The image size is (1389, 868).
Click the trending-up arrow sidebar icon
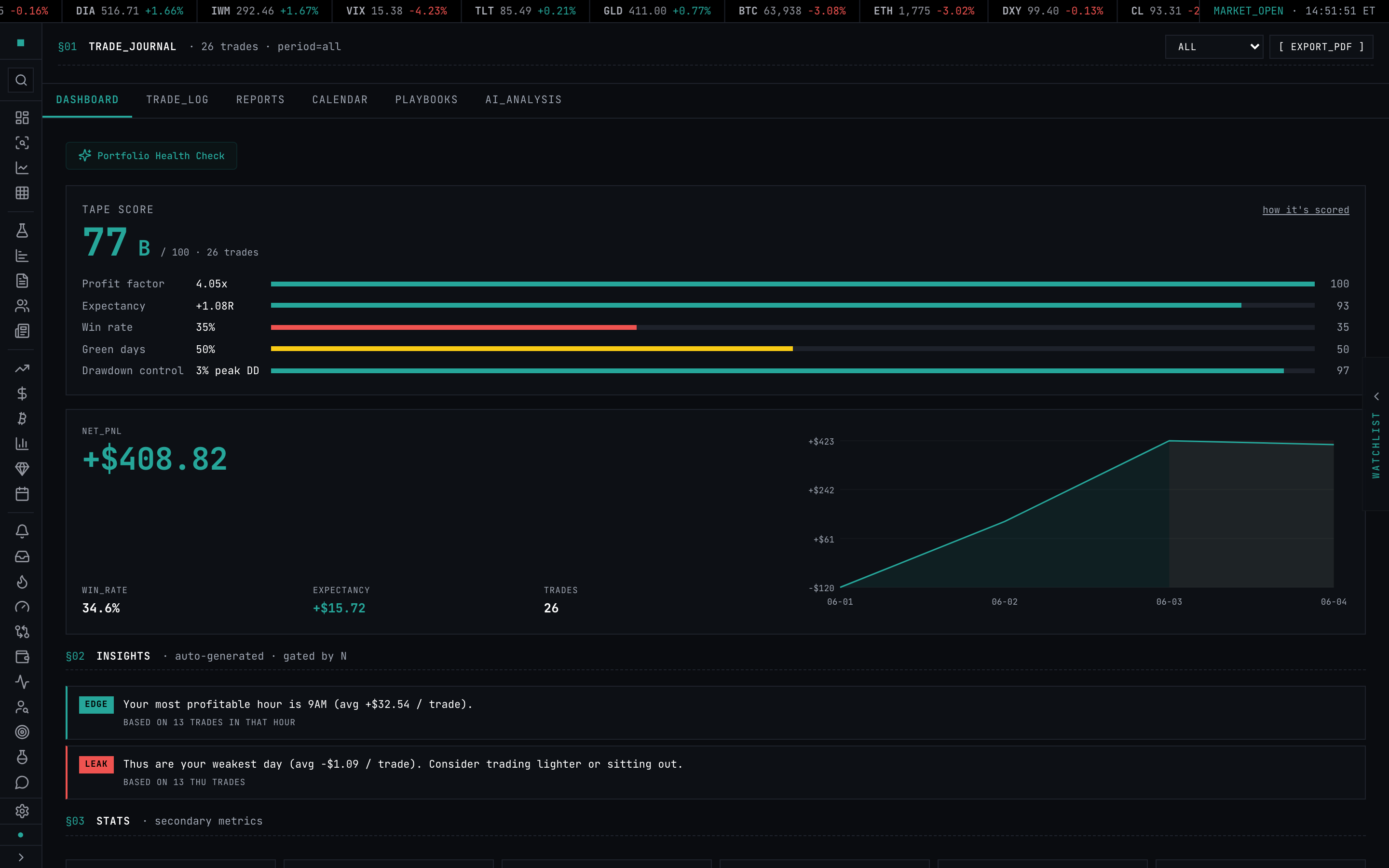click(x=22, y=368)
